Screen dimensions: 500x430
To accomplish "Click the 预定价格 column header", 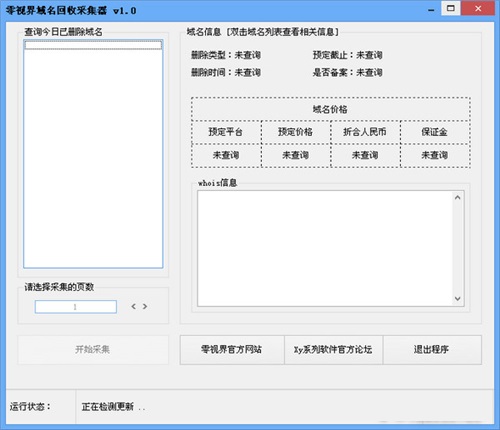I will [x=296, y=132].
